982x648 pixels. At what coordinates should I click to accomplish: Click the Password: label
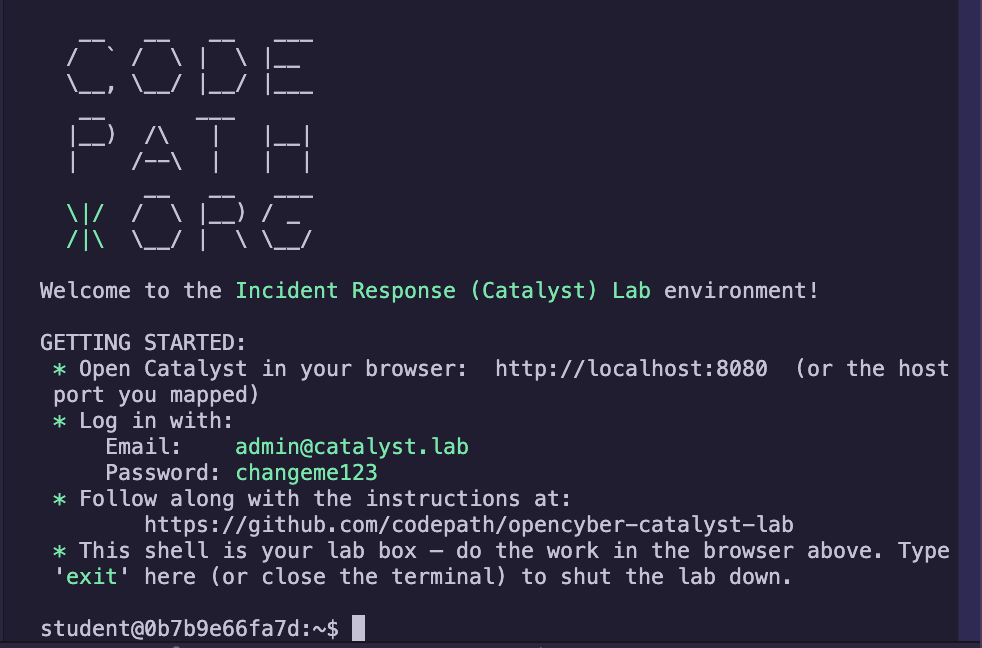pyautogui.click(x=163, y=473)
